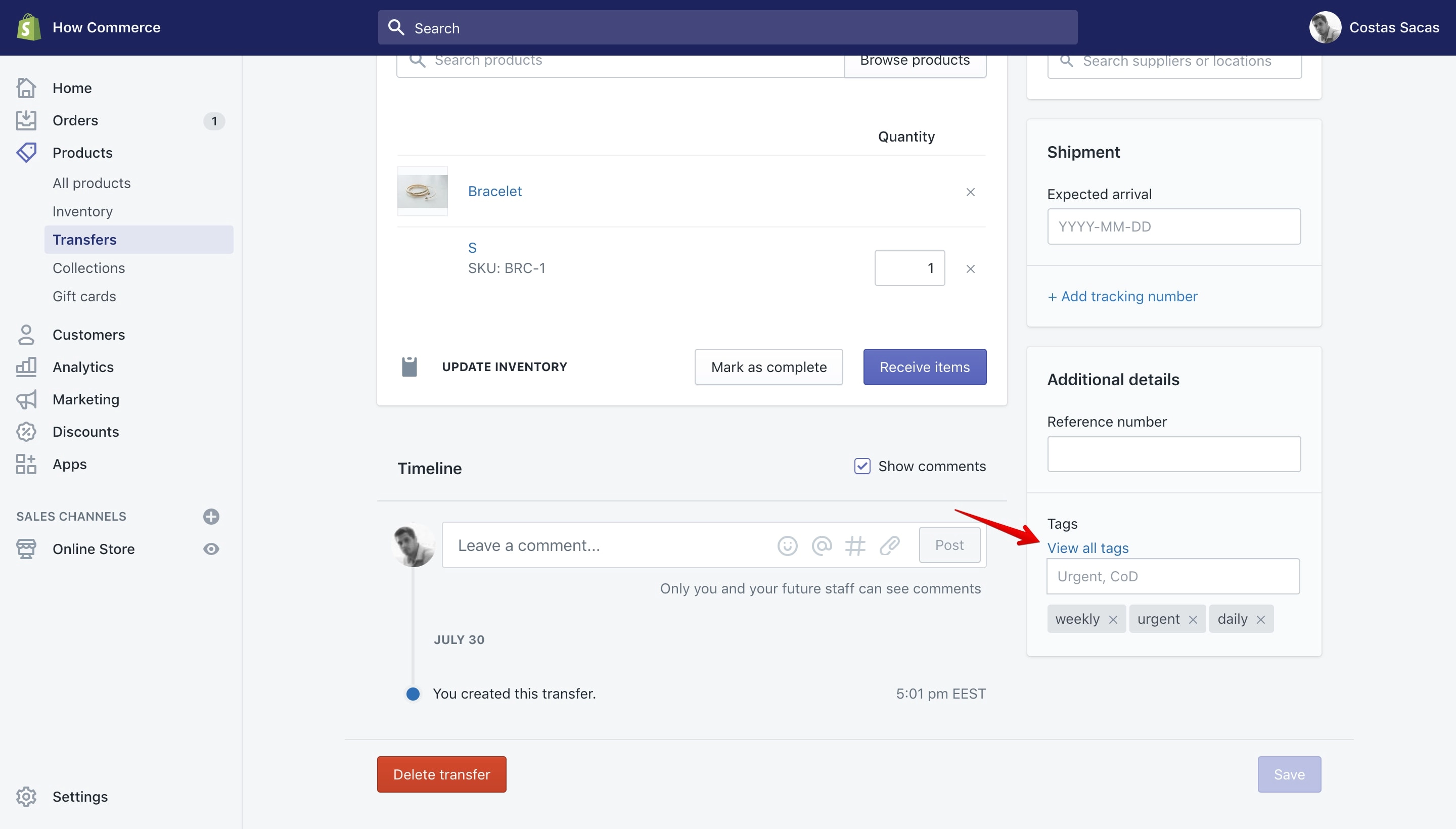Click the Shopify logo icon
Image resolution: width=1456 pixels, height=829 pixels.
coord(28,27)
